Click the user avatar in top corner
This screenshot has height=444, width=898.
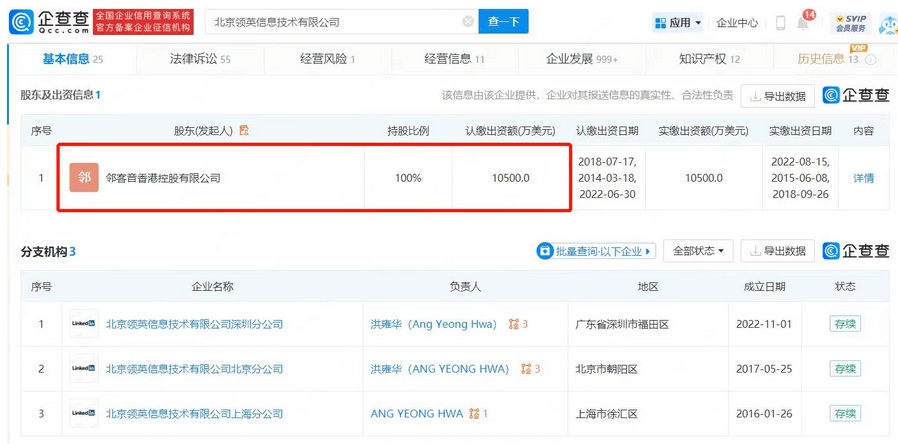pyautogui.click(x=889, y=23)
